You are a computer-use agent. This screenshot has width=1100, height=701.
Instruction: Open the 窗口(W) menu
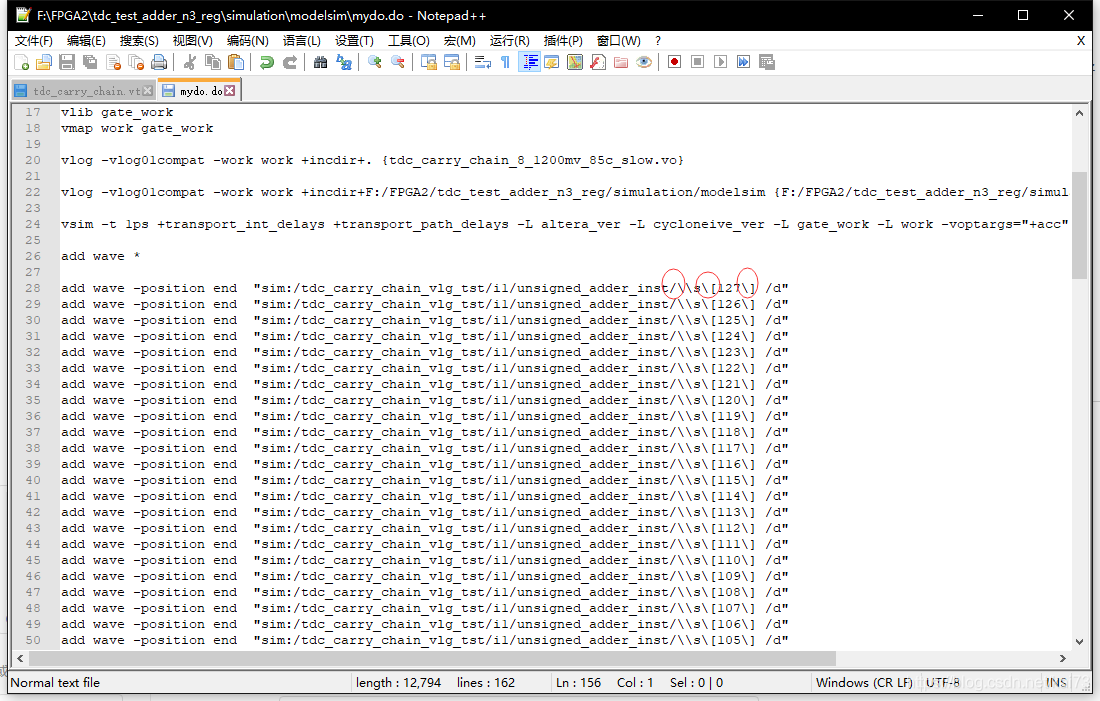[x=619, y=41]
